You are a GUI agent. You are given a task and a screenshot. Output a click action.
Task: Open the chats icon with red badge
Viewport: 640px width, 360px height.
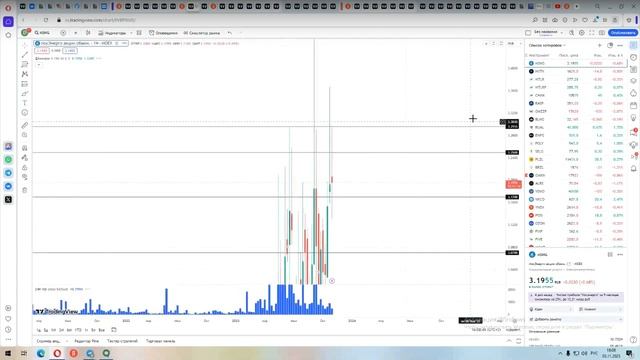pos(633,132)
